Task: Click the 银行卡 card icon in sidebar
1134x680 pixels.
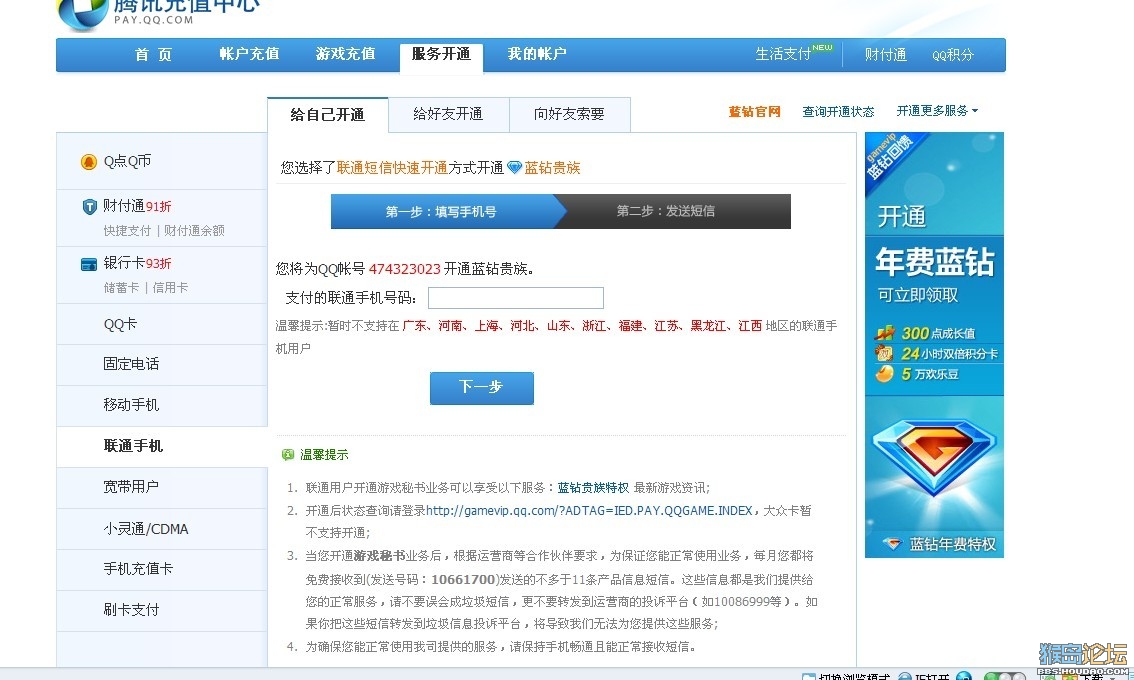Action: [x=89, y=264]
